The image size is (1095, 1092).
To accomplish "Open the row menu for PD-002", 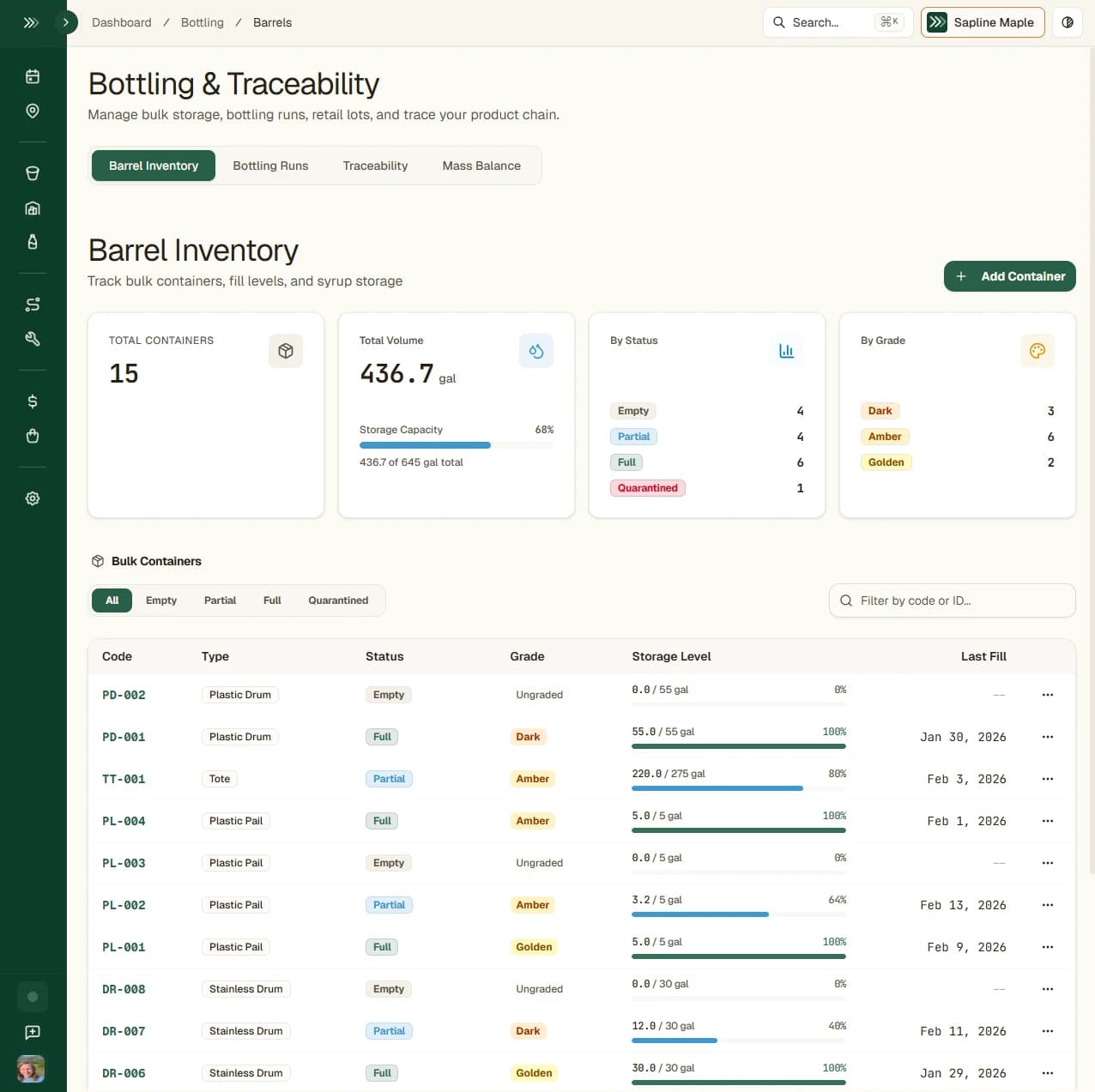I will click(x=1047, y=694).
